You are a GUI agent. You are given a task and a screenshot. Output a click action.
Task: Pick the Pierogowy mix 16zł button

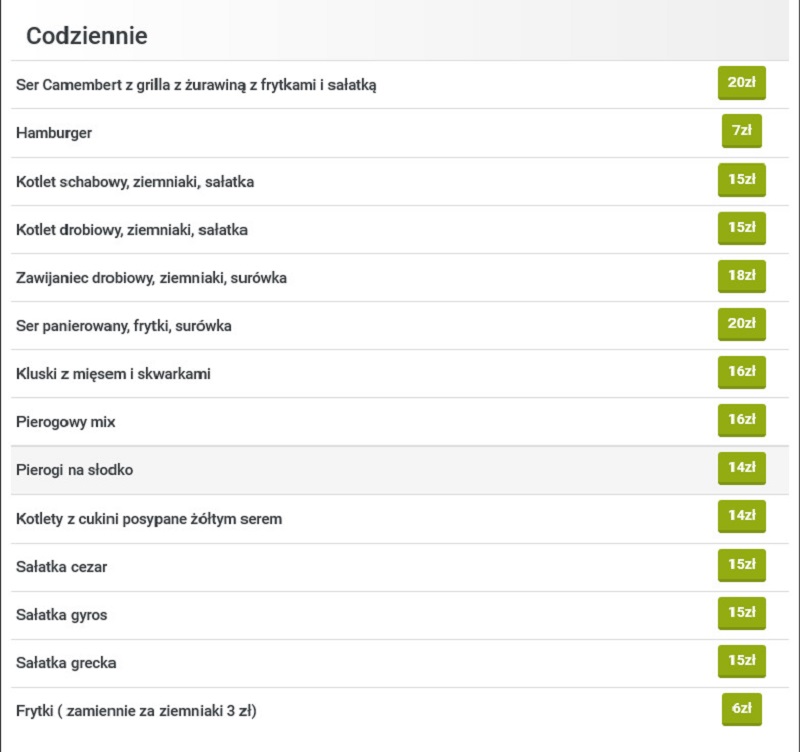741,420
